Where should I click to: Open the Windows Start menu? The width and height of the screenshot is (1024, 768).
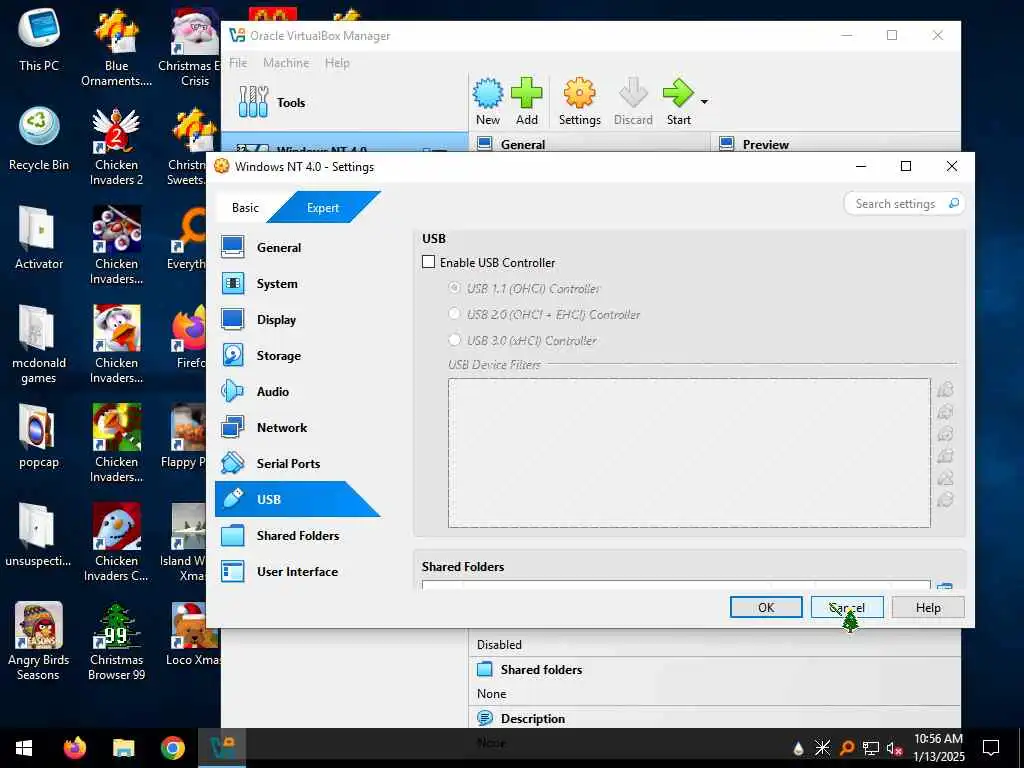24,748
